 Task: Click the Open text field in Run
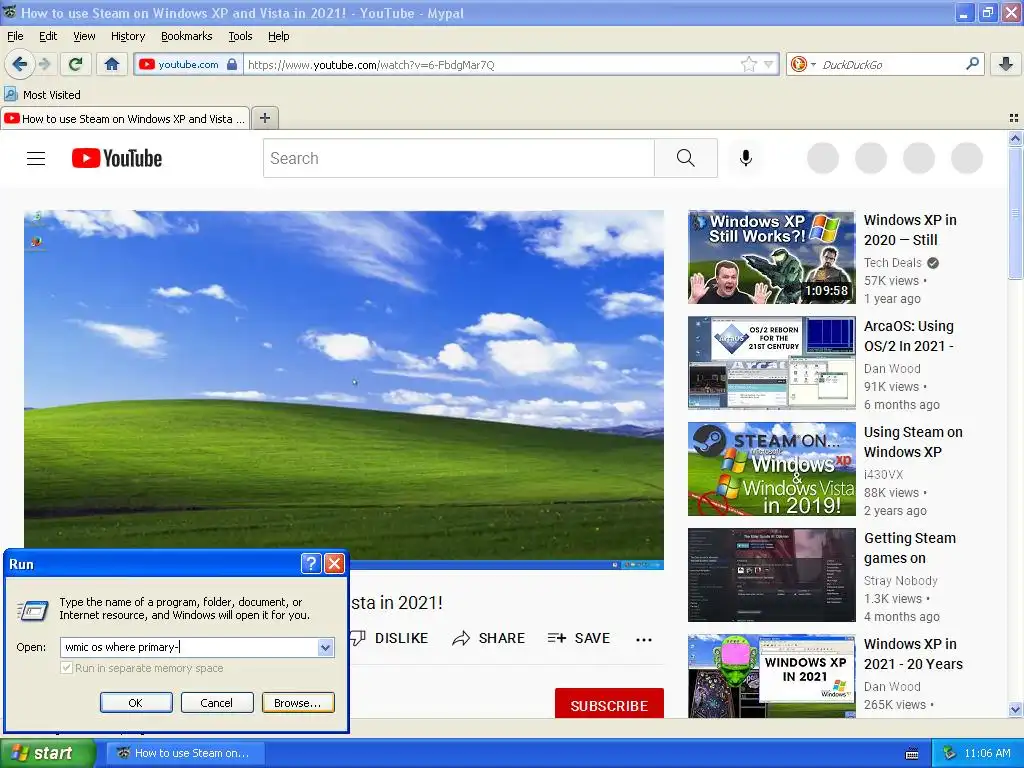tap(189, 647)
